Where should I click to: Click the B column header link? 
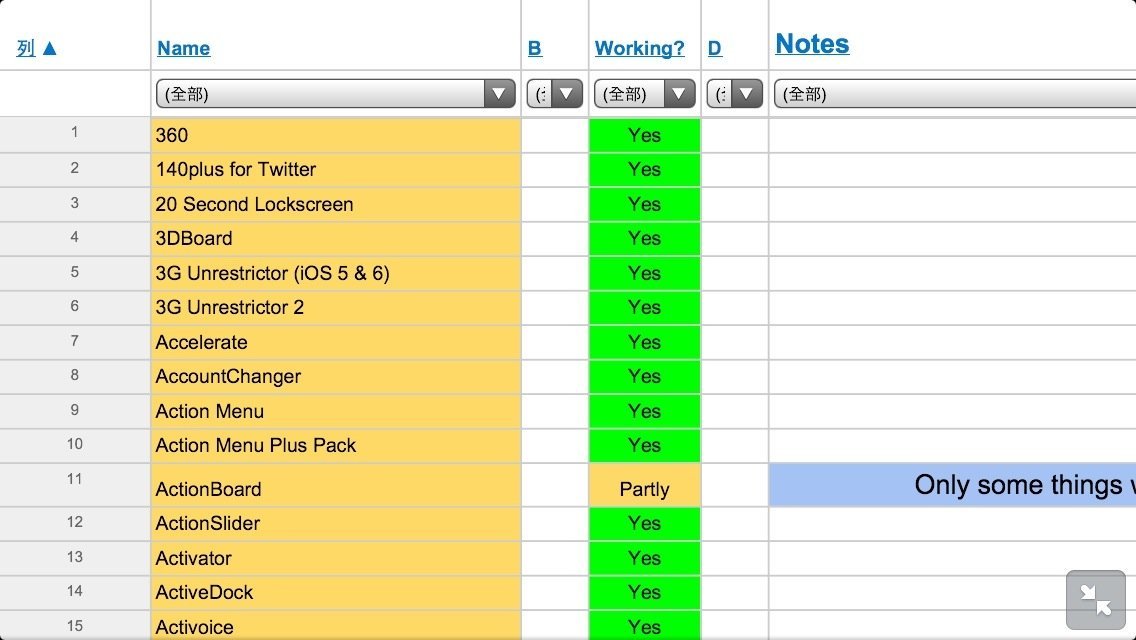click(x=535, y=48)
